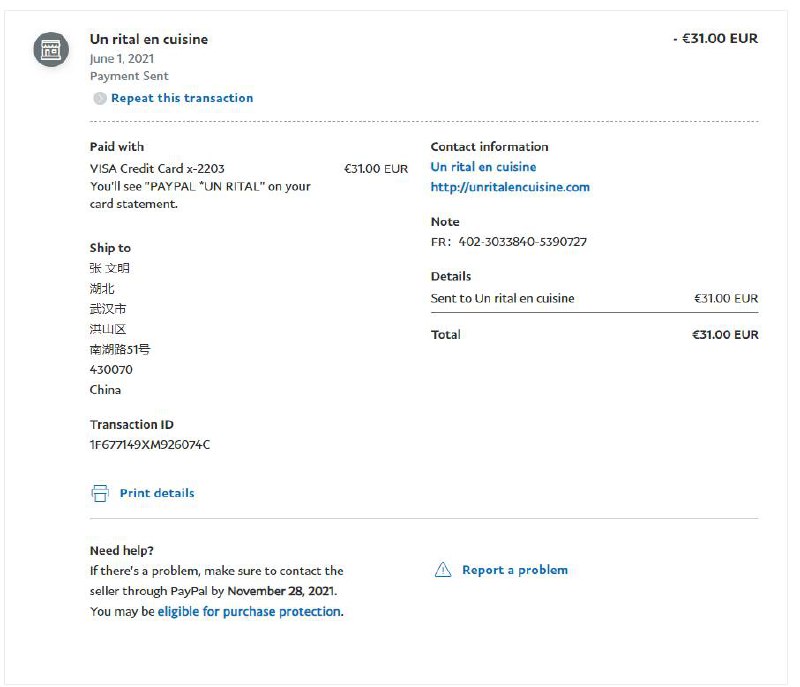The height and width of the screenshot is (687, 800).
Task: Click the printer icon
Action: coord(100,493)
